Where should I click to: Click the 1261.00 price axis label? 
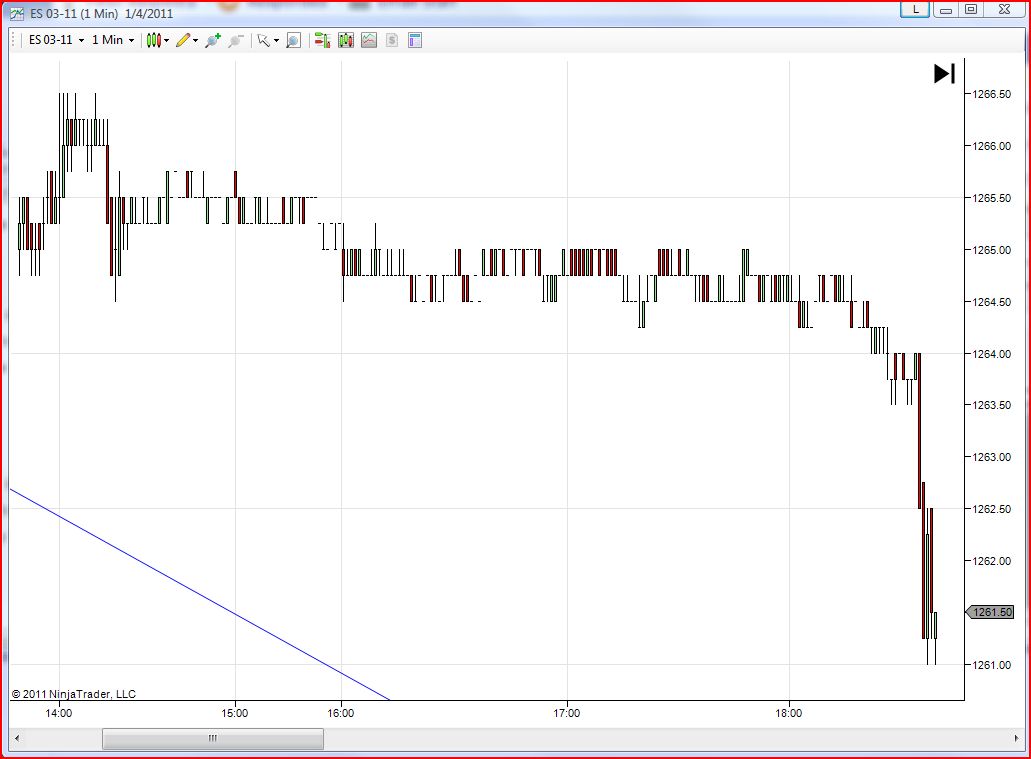tap(992, 665)
